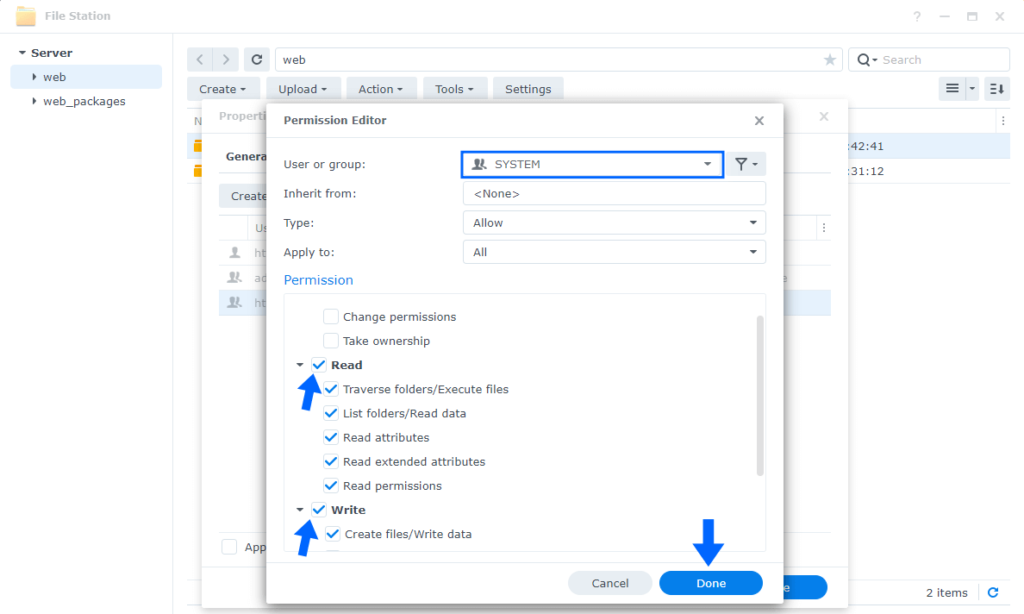Click the Cancel button
Image resolution: width=1024 pixels, height=614 pixels.
610,582
